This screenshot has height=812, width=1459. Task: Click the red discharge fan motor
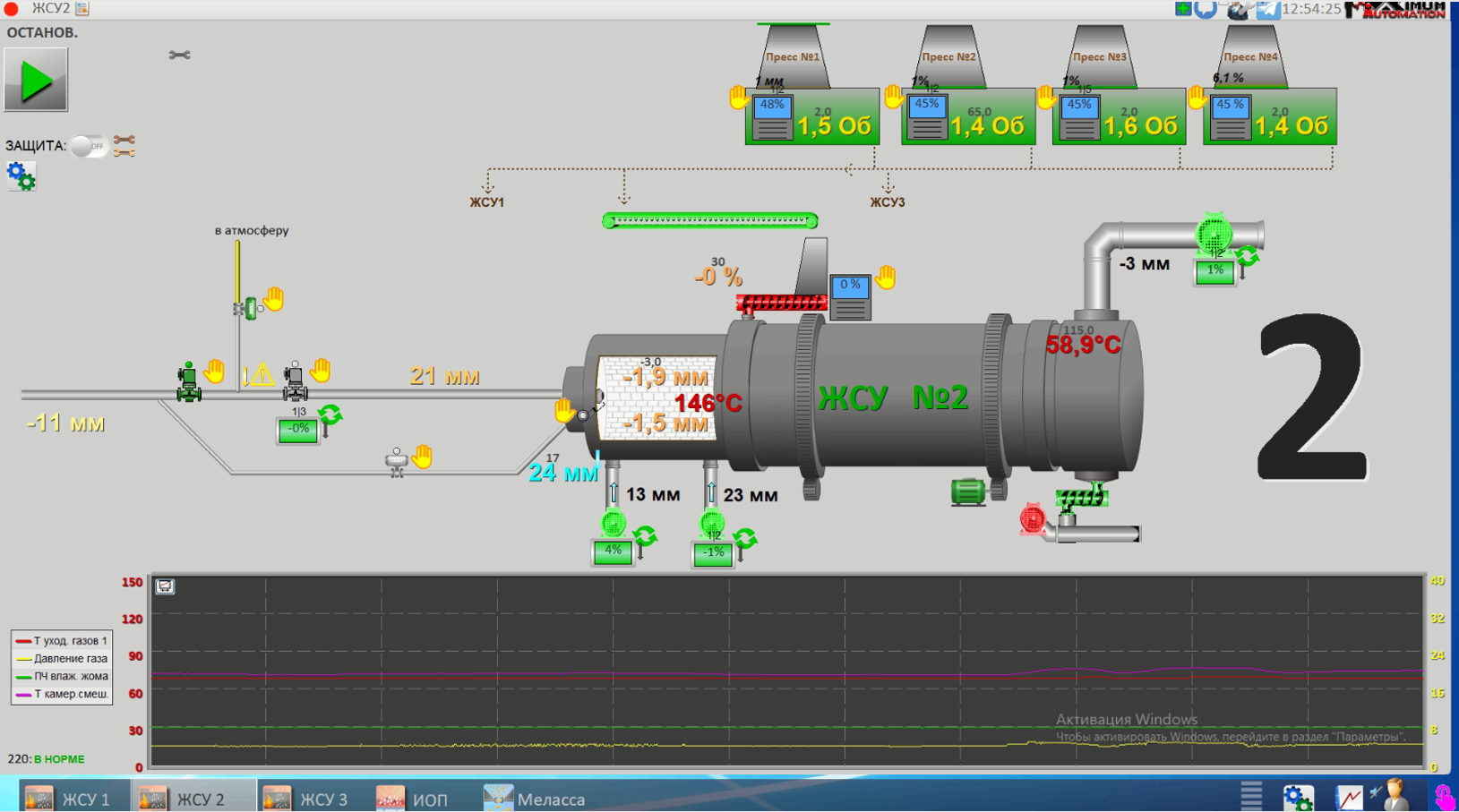1033,519
